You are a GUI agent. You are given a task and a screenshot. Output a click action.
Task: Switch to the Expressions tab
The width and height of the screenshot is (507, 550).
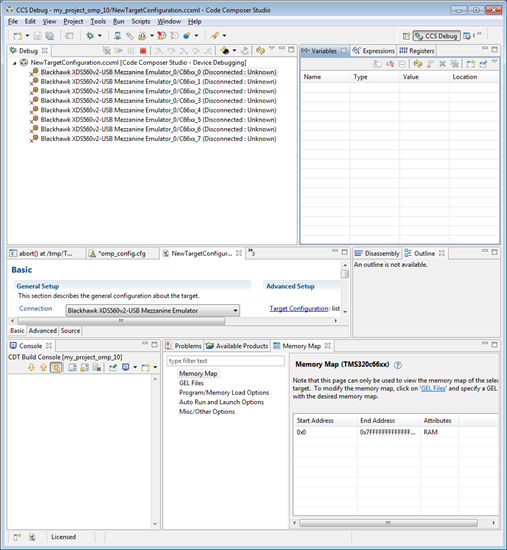click(x=373, y=51)
